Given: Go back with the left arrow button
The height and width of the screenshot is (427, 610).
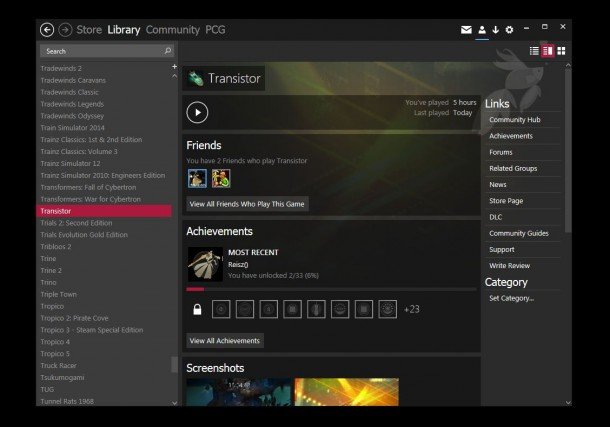Looking at the screenshot, I should click(x=47, y=30).
